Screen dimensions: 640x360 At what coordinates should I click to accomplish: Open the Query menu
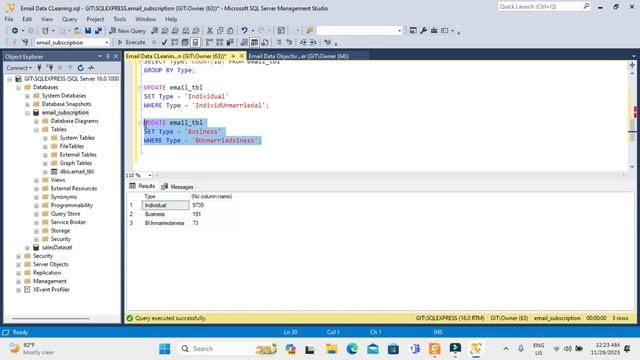(x=69, y=19)
